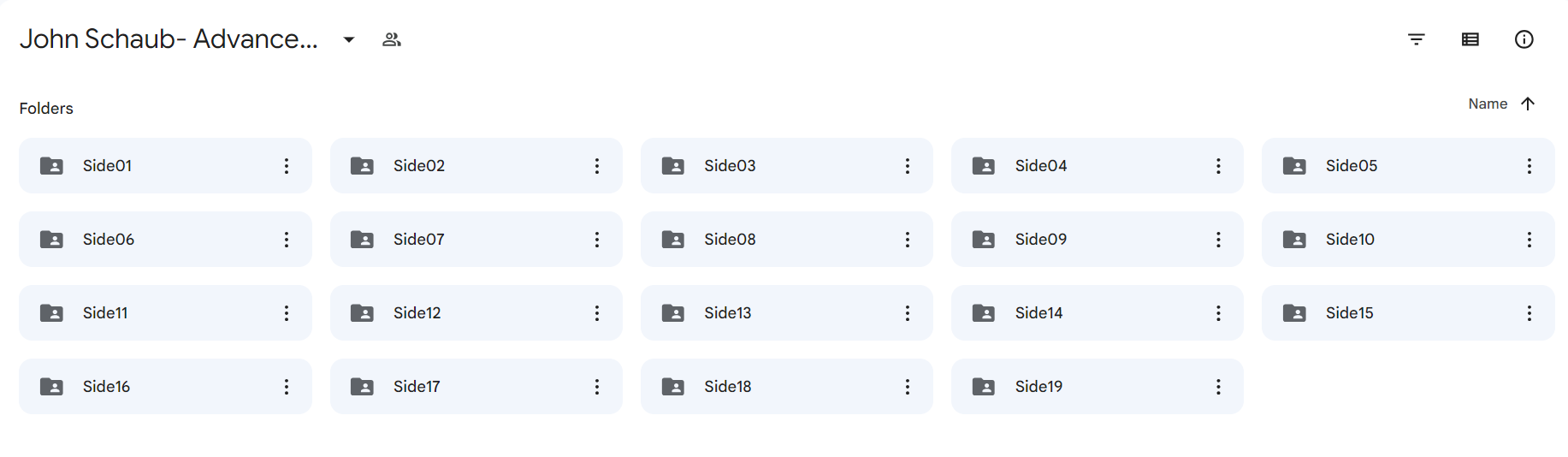Select the Side18 folder
The height and width of the screenshot is (457, 1568).
coord(786,387)
